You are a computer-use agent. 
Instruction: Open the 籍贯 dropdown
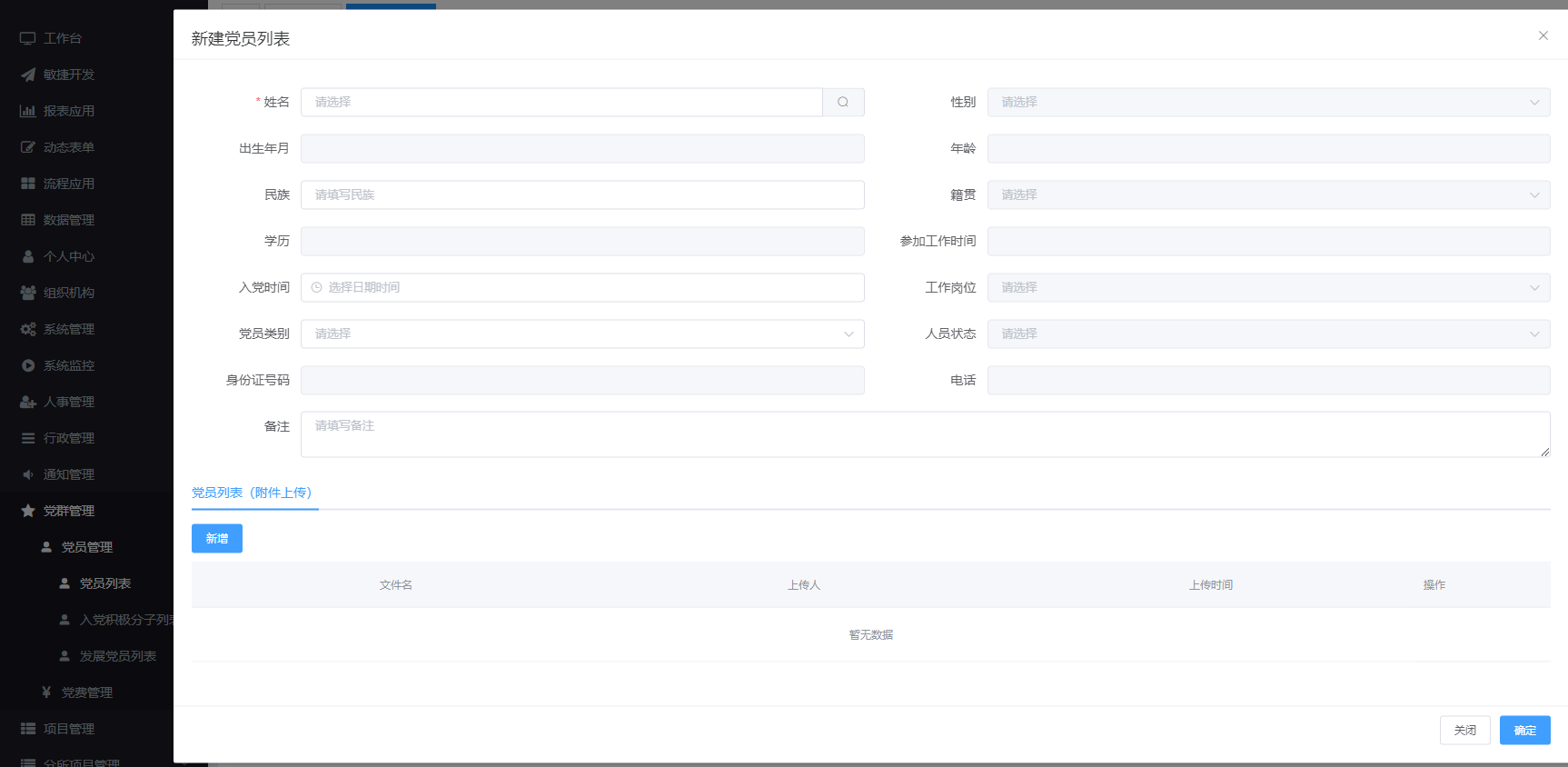1268,194
